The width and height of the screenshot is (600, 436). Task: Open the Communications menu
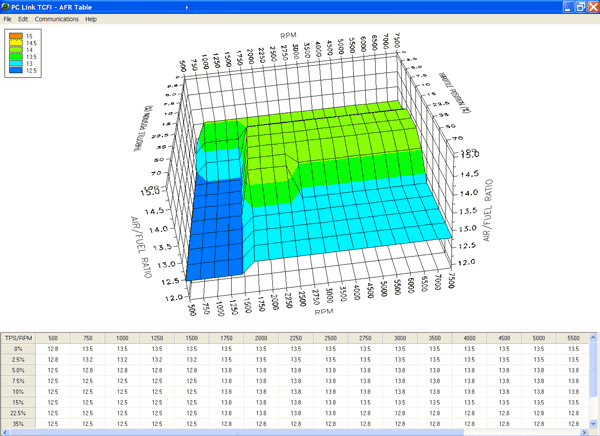(x=56, y=19)
